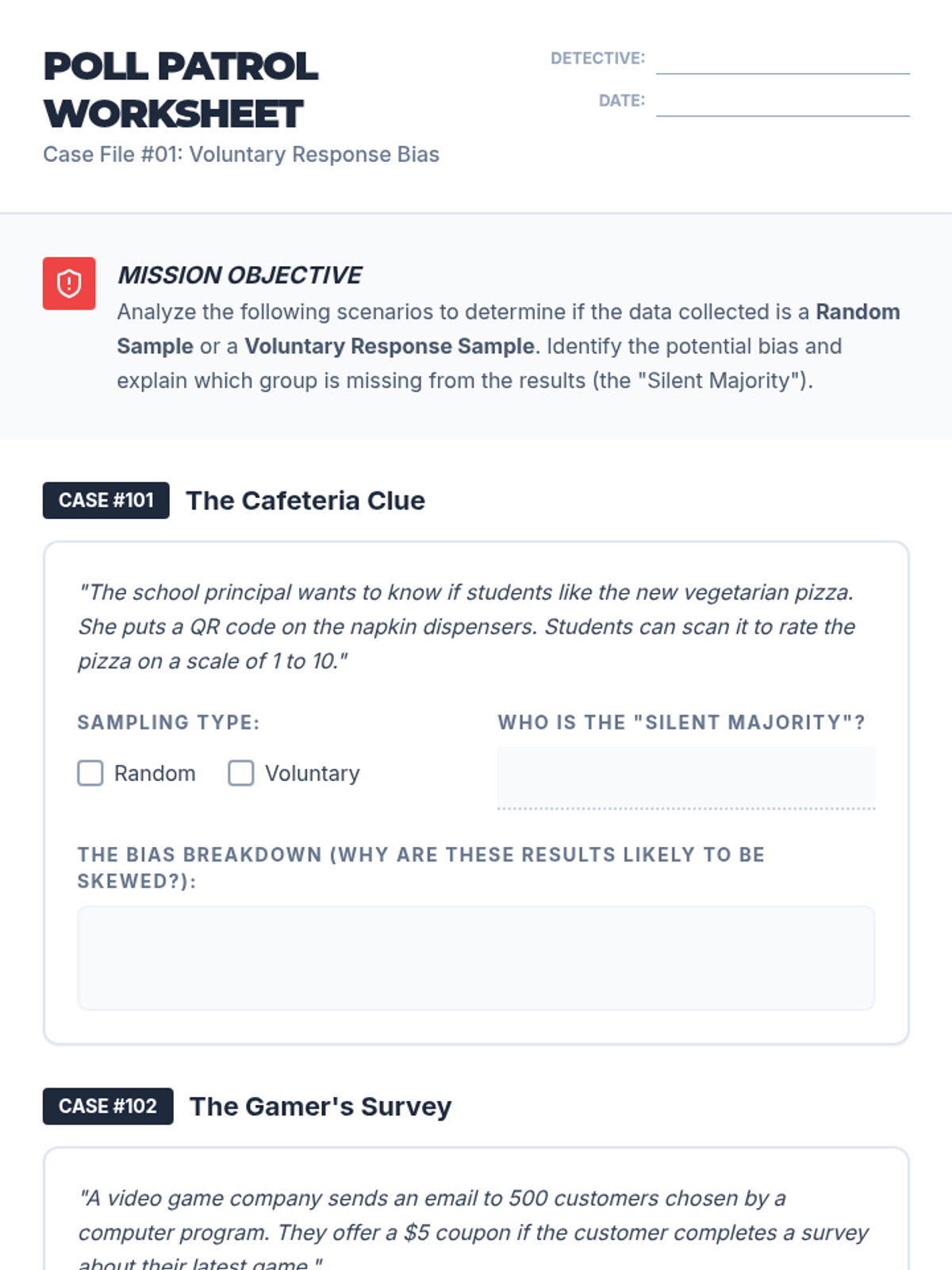Select The Cafeteria Clue heading
The height and width of the screenshot is (1270, 952).
click(x=305, y=501)
